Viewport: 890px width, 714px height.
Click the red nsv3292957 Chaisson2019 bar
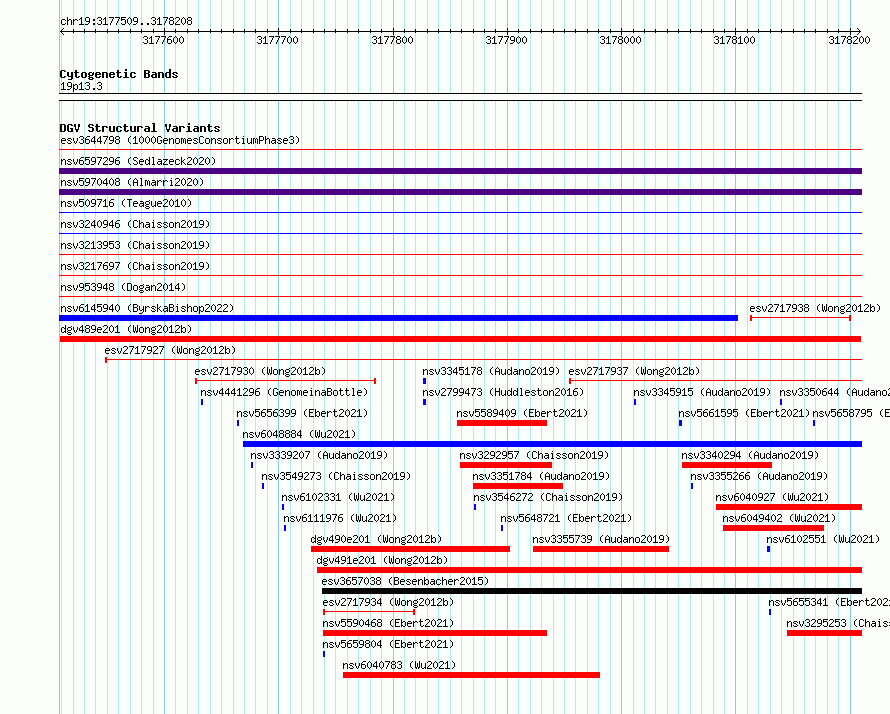(x=505, y=465)
